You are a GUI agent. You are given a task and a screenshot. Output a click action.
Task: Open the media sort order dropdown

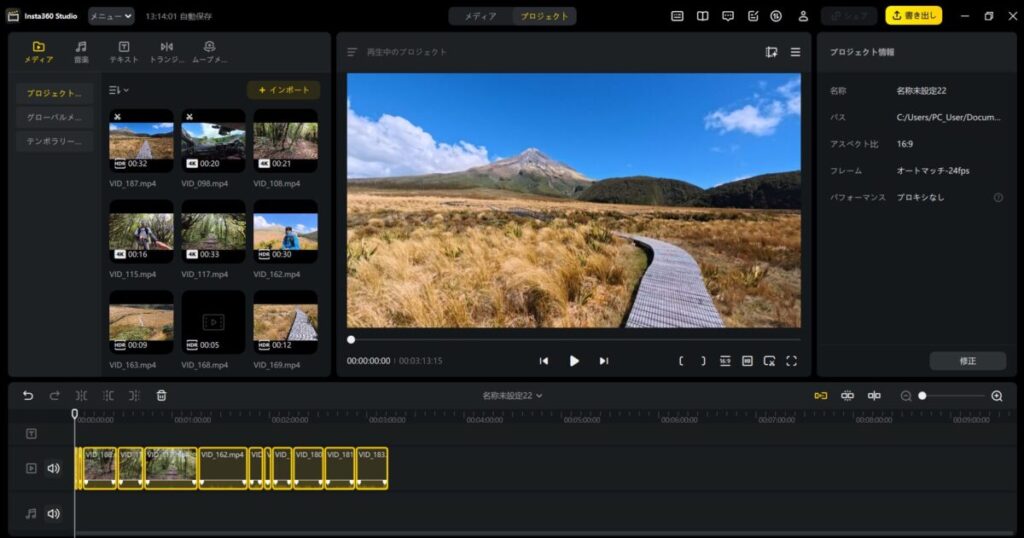click(118, 90)
